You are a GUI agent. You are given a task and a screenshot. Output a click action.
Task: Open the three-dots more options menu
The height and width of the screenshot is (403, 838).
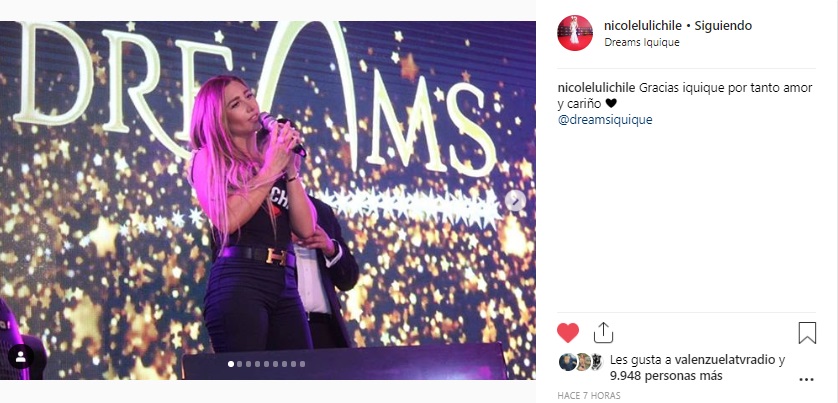tap(806, 380)
